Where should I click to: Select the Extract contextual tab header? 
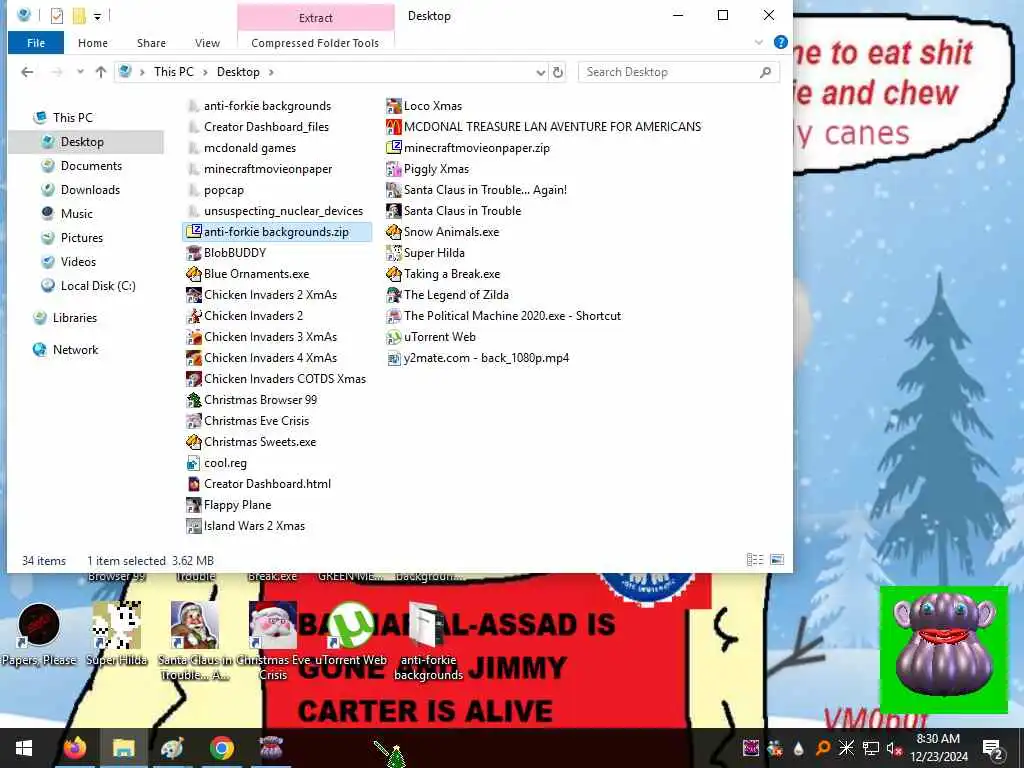tap(315, 18)
